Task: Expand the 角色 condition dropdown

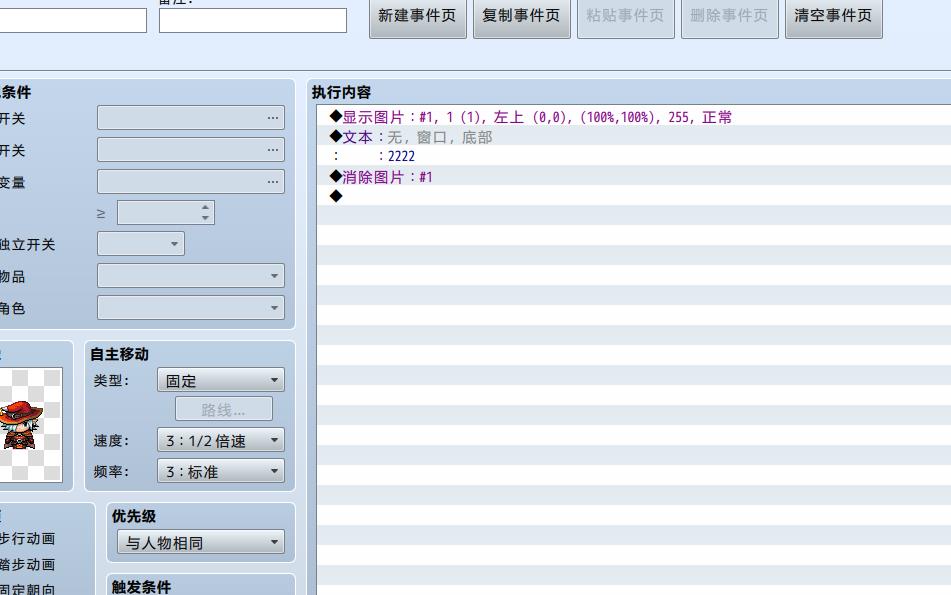Action: pyautogui.click(x=190, y=308)
